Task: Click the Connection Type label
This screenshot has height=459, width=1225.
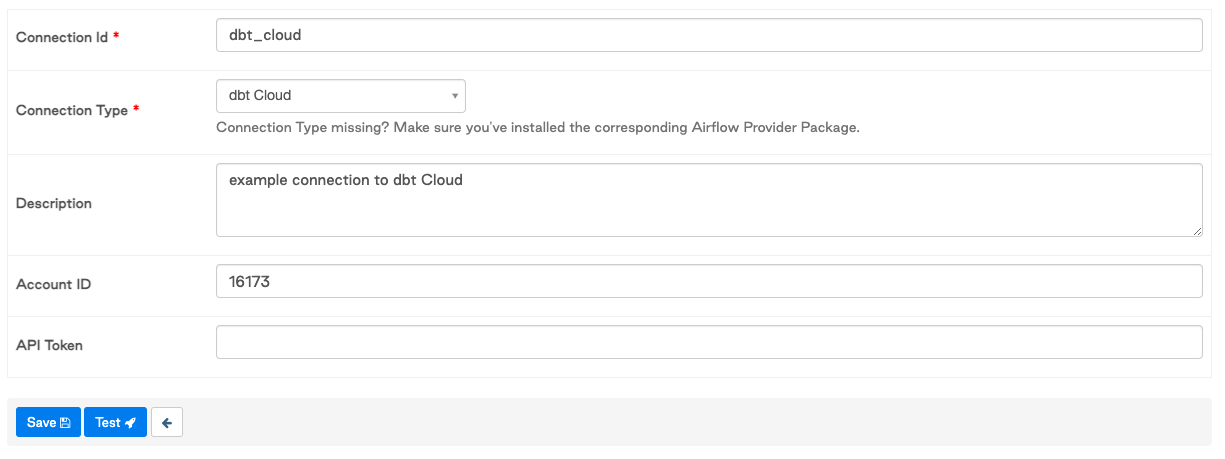Action: point(72,111)
